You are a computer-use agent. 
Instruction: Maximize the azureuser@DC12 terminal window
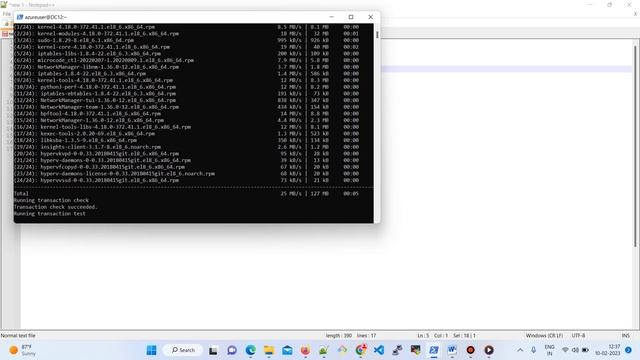(351, 17)
